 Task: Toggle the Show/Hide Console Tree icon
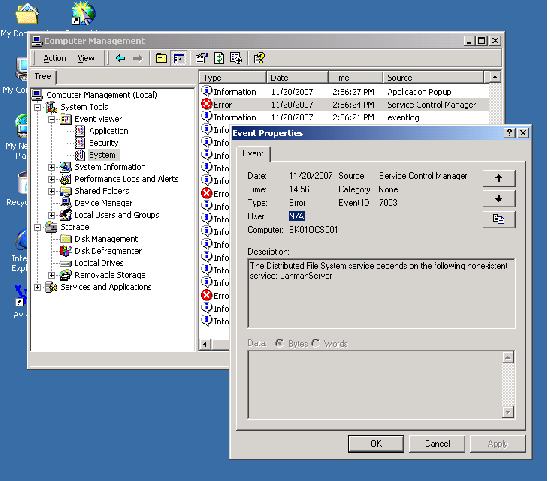[x=179, y=58]
